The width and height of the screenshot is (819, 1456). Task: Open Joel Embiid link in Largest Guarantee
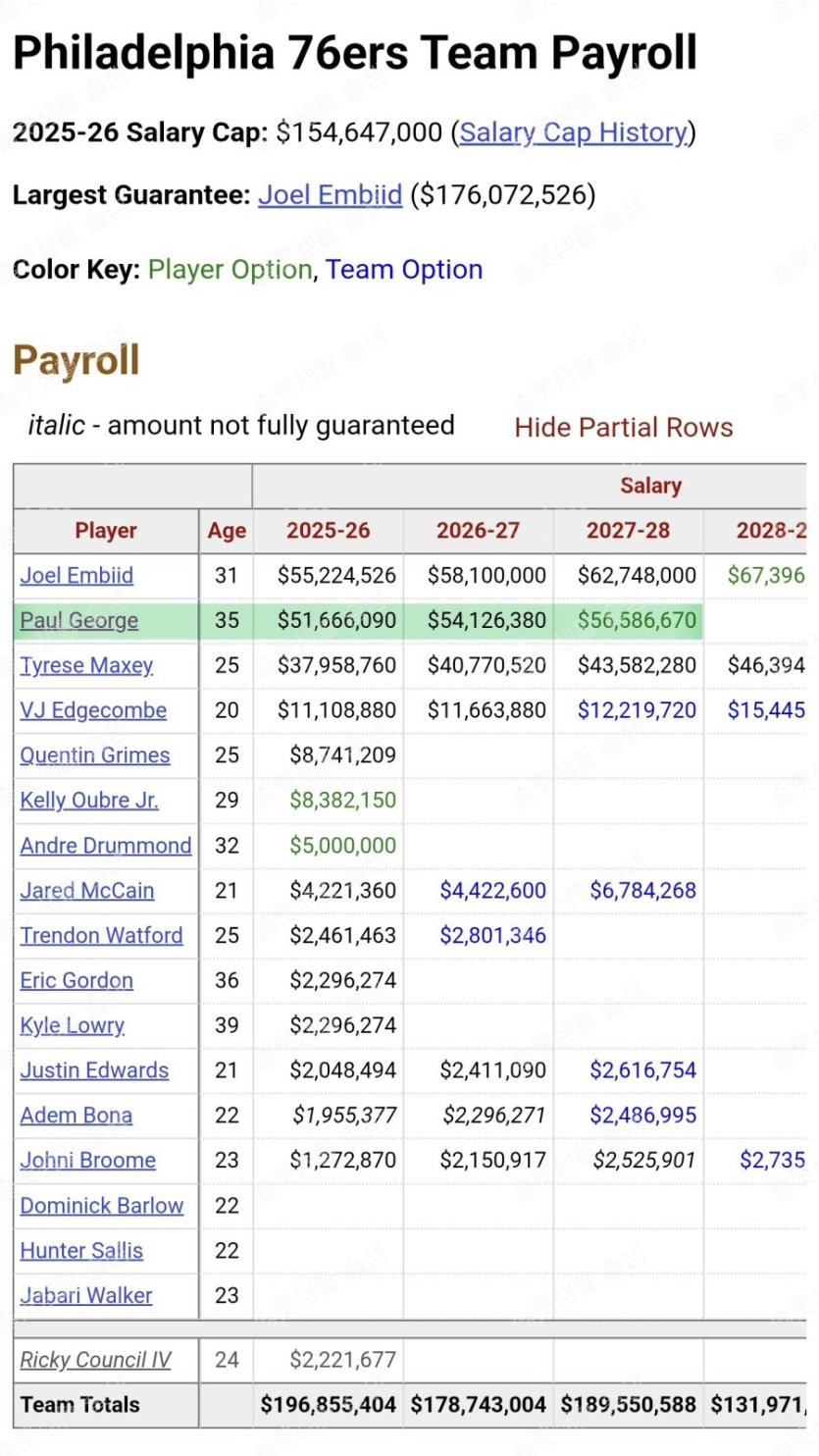pos(330,195)
